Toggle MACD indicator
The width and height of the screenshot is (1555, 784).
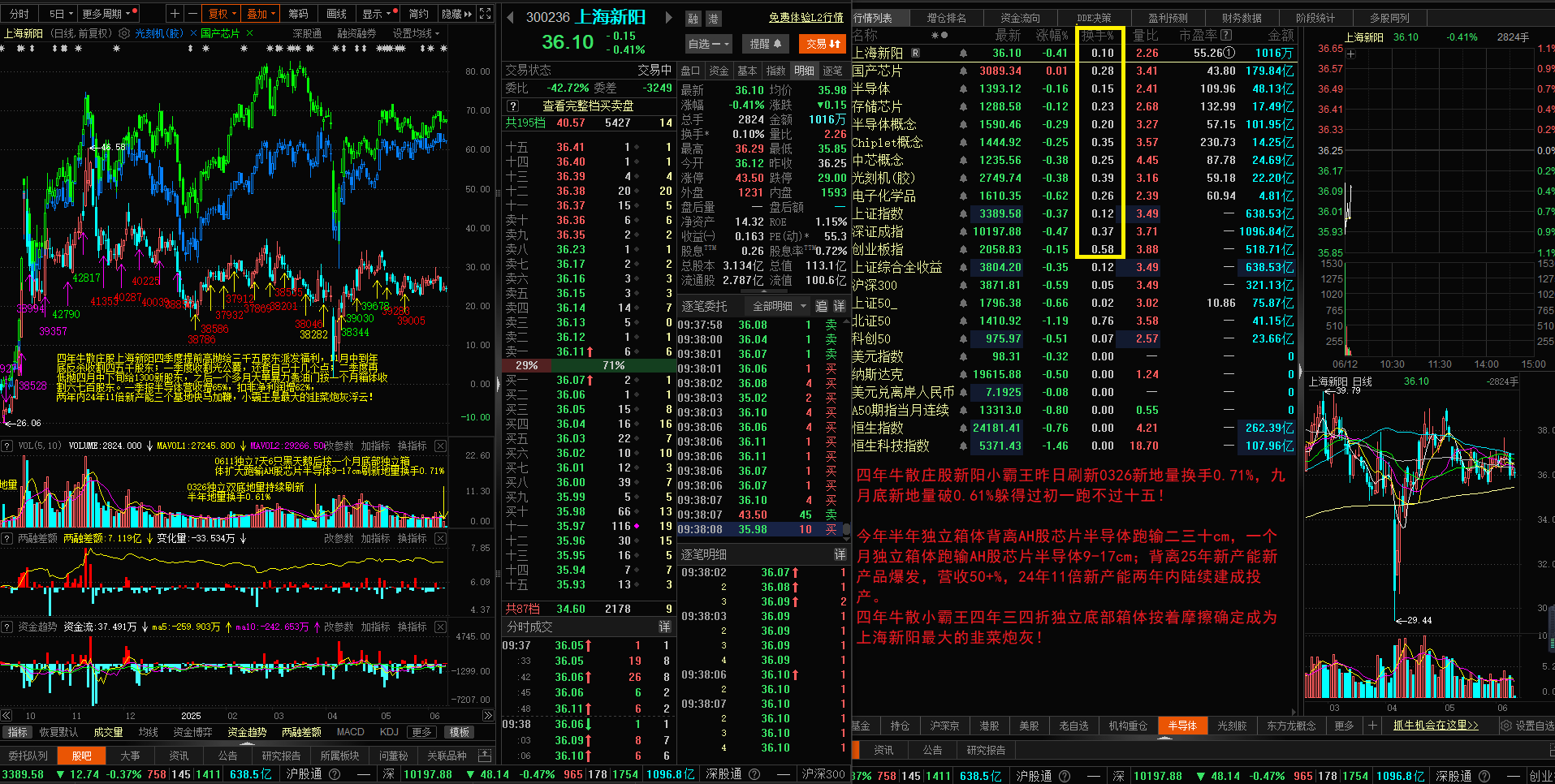tap(350, 732)
